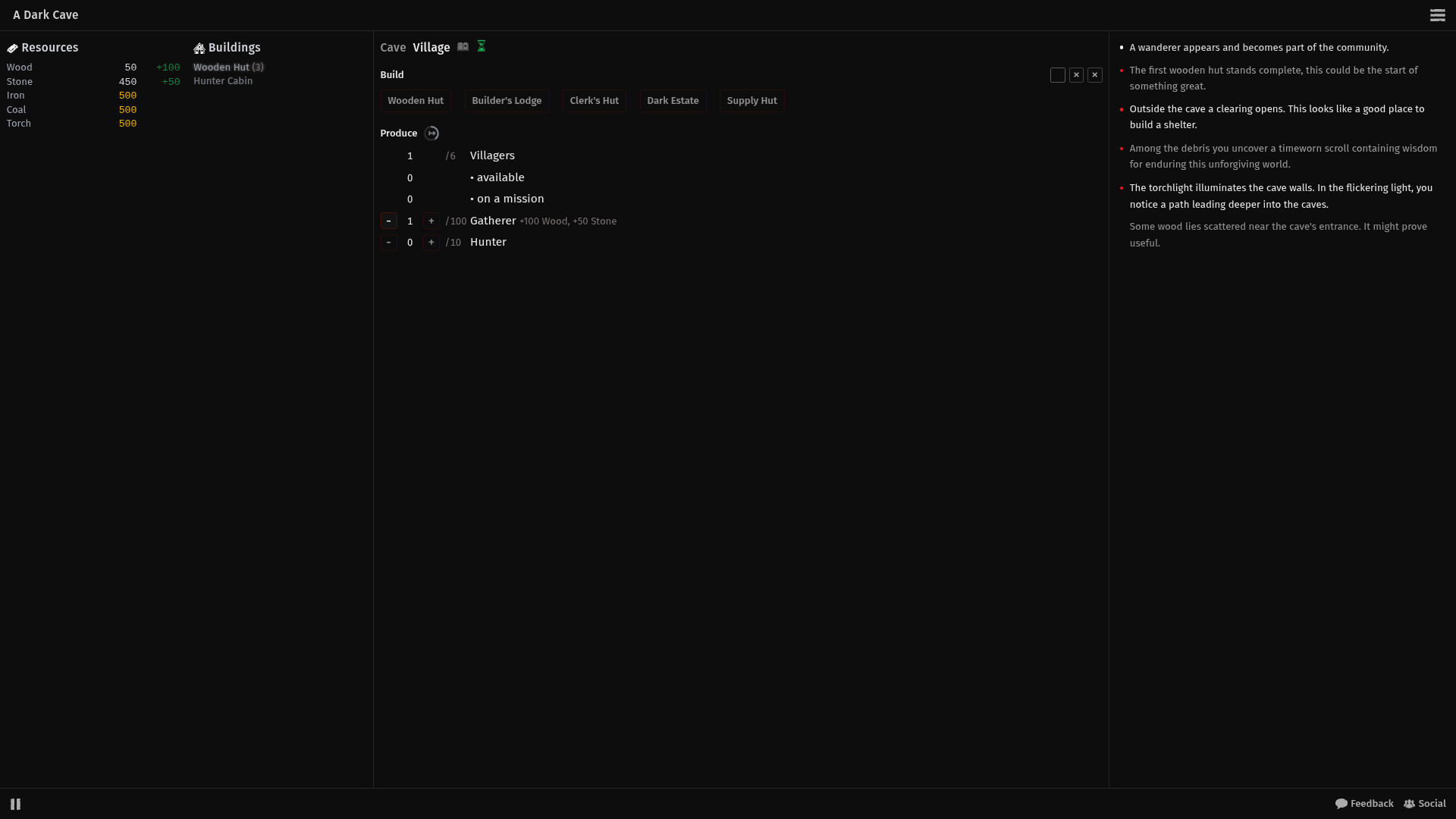Open the book icon next to Village
This screenshot has width=1456, height=819.
(463, 47)
